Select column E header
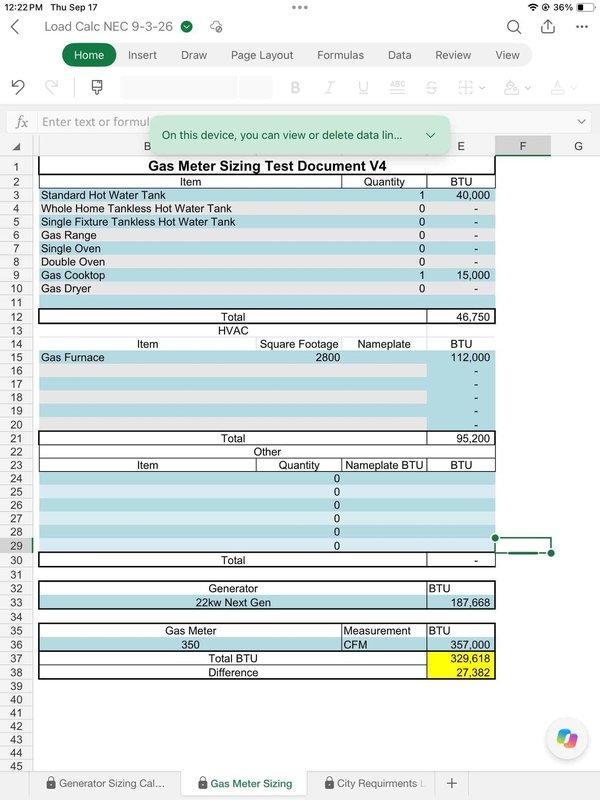The height and width of the screenshot is (800, 600). (x=461, y=146)
